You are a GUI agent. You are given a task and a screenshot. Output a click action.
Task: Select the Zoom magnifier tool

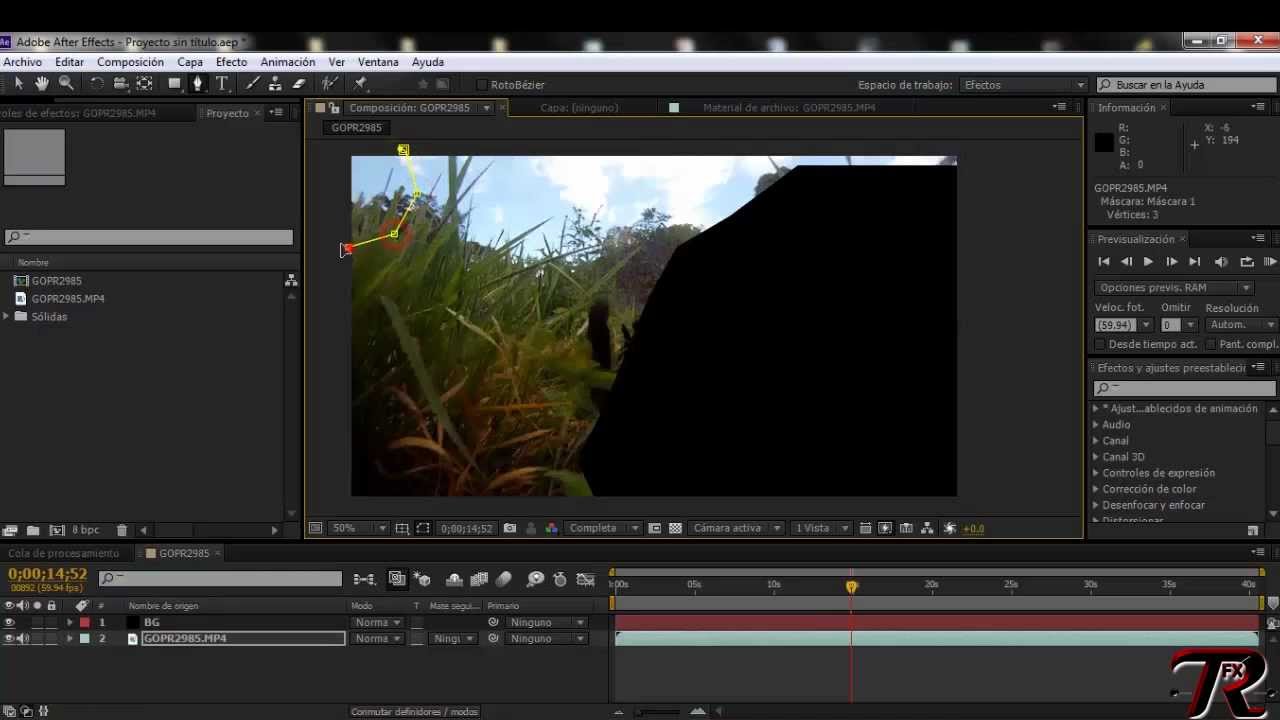point(66,84)
